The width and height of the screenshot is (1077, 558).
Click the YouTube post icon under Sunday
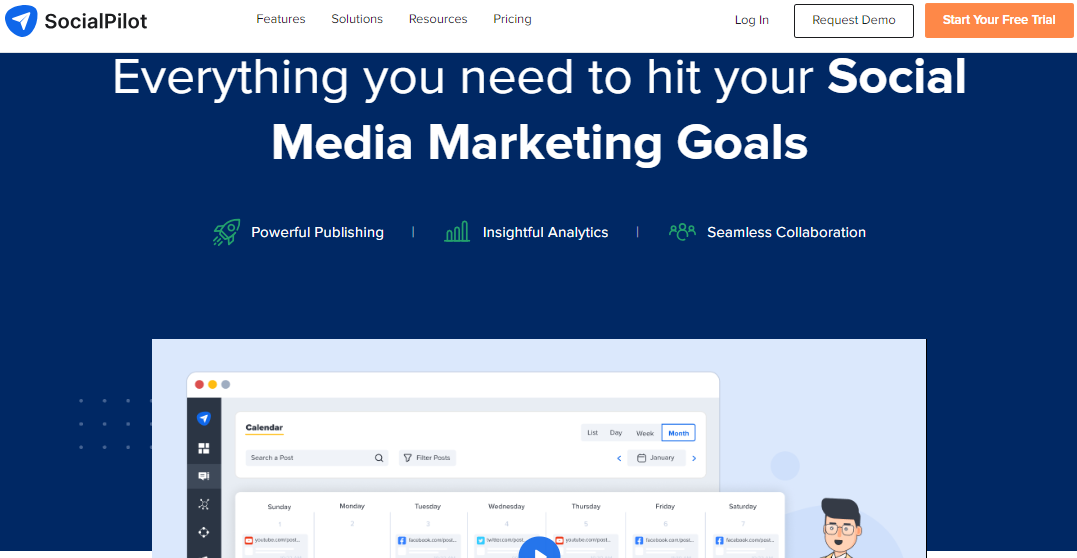pyautogui.click(x=249, y=541)
